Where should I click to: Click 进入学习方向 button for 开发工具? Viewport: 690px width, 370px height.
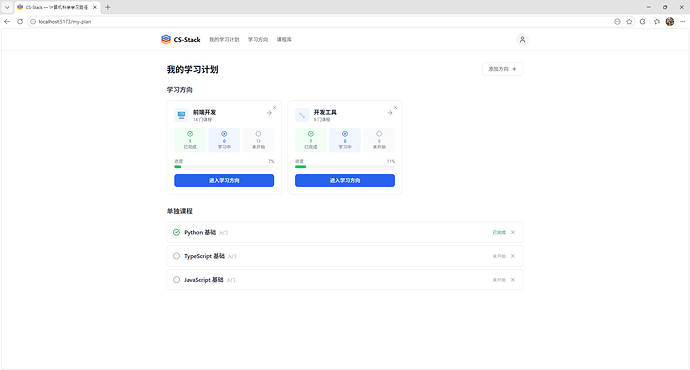[x=345, y=180]
